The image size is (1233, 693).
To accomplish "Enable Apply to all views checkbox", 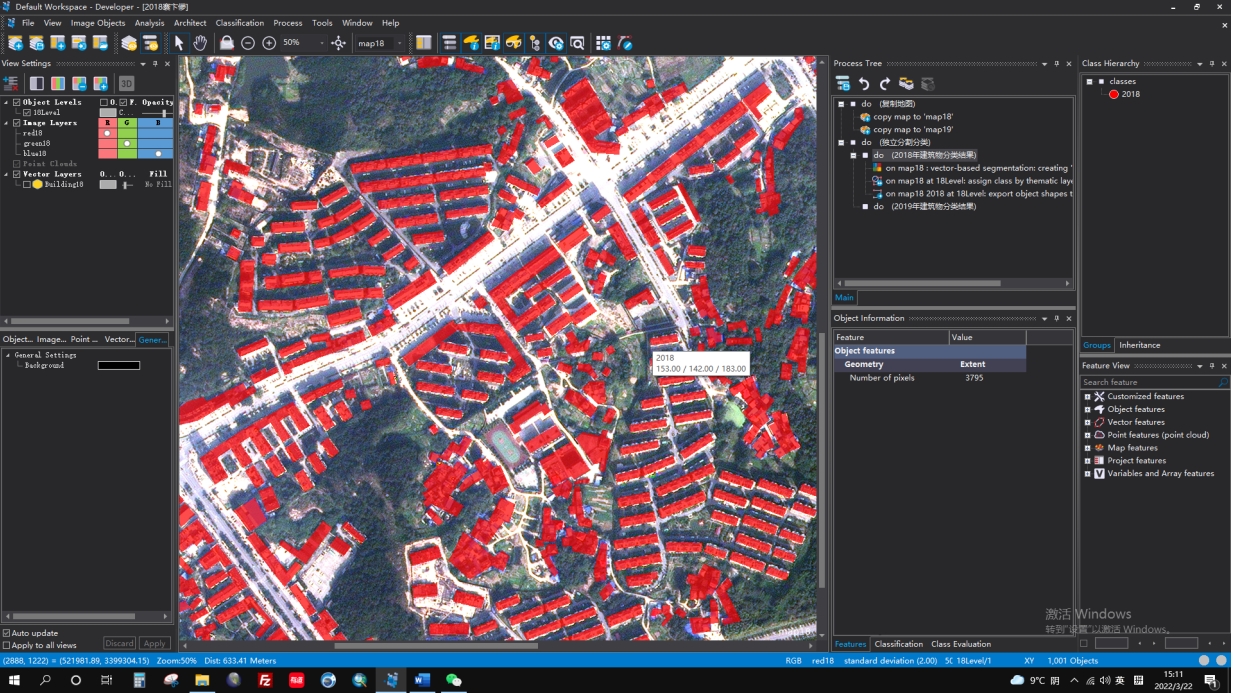I will [x=7, y=646].
